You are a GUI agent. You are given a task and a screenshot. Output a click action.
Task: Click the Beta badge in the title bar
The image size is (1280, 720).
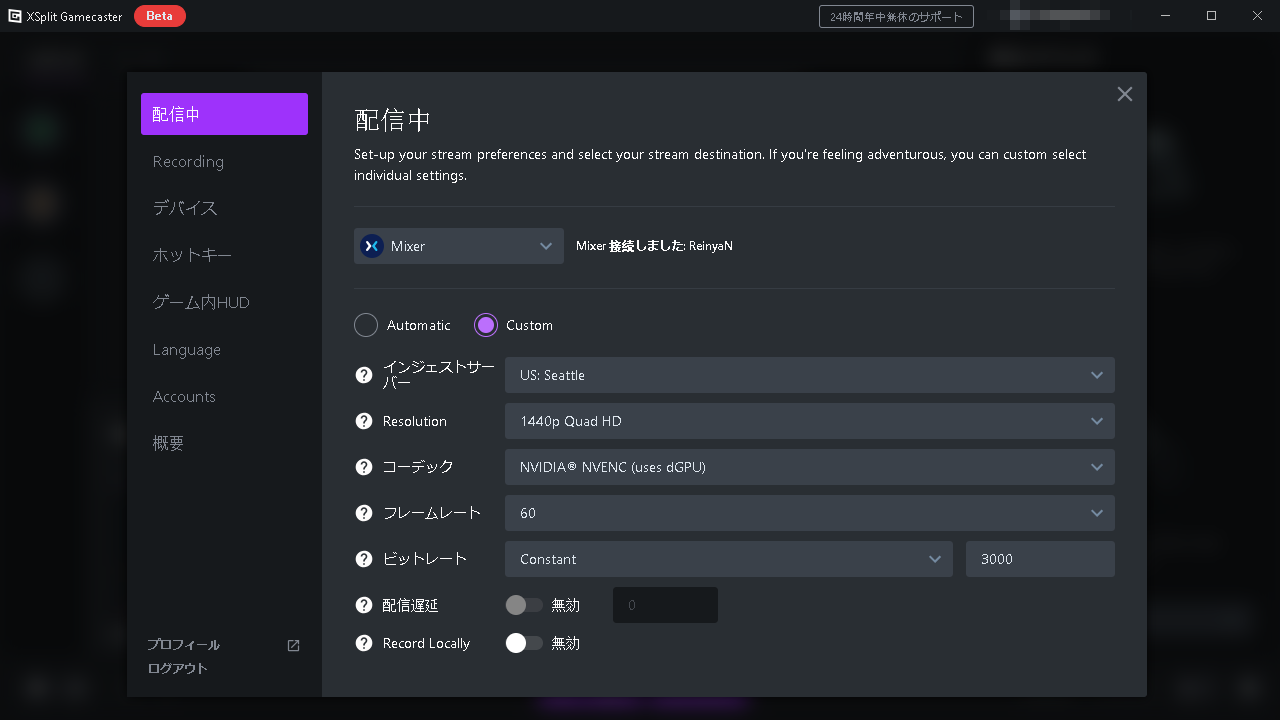[159, 16]
